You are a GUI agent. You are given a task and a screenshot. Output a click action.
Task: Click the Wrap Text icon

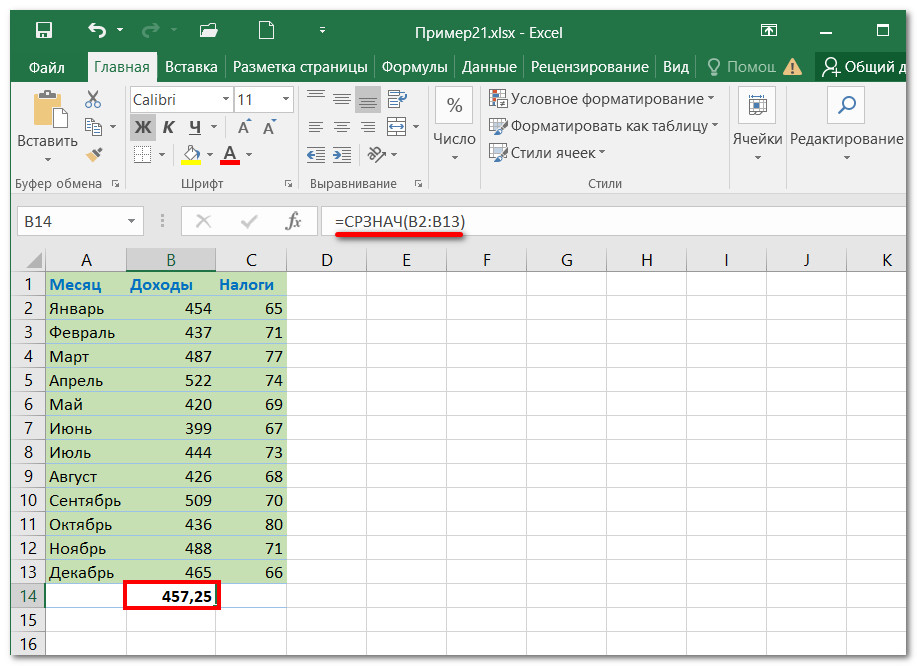tap(396, 99)
